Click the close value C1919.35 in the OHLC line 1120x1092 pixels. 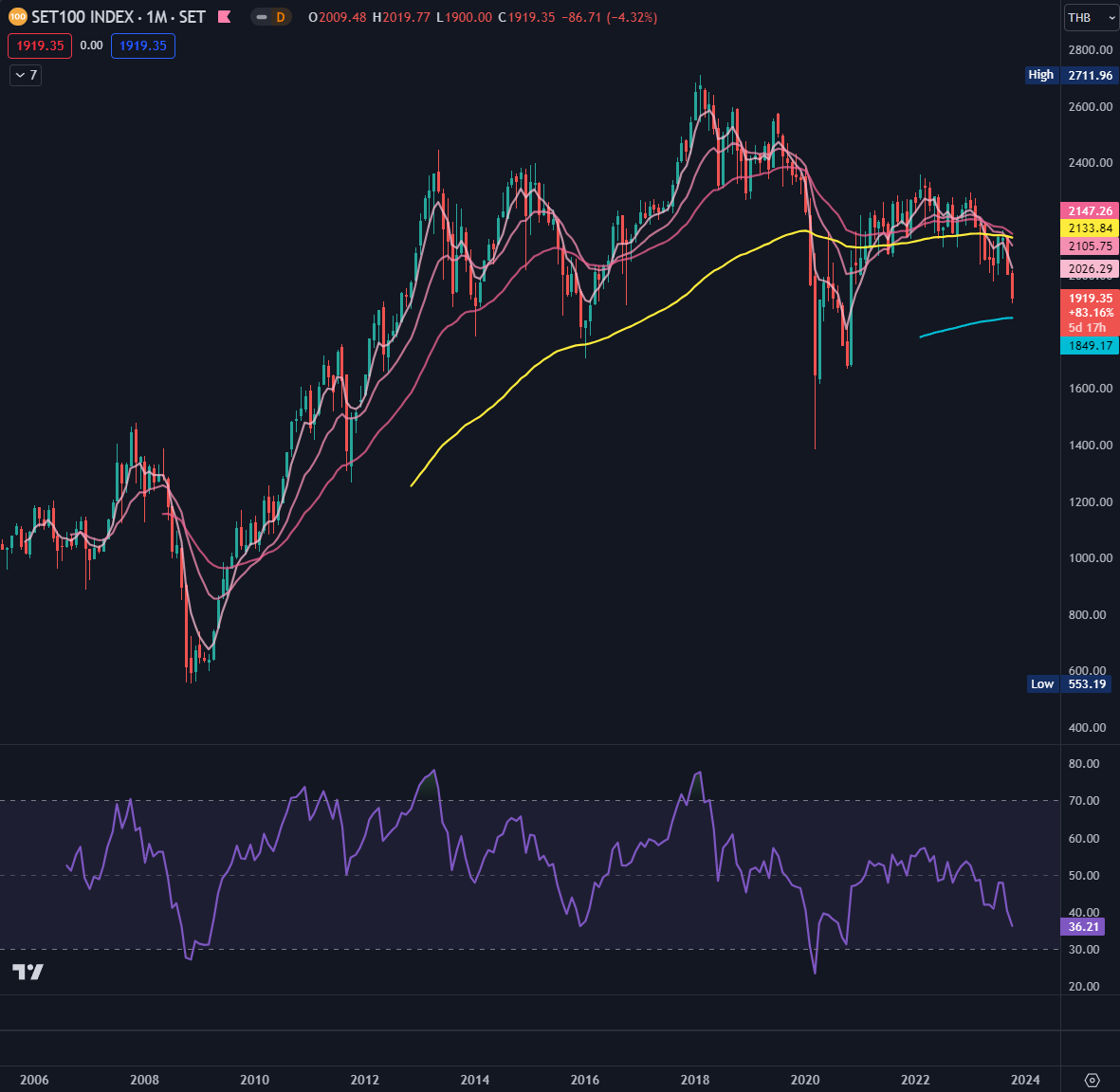click(x=526, y=17)
